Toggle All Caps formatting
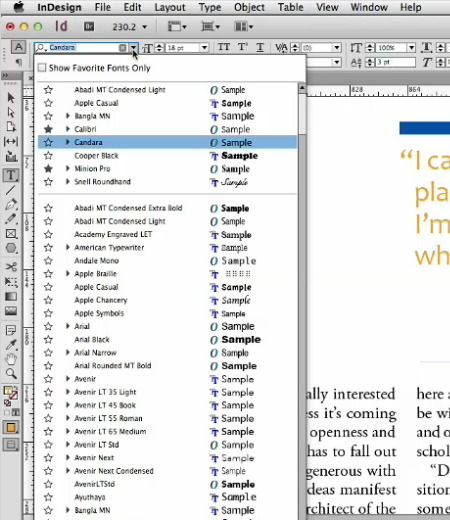This screenshot has width=450, height=520. click(224, 47)
